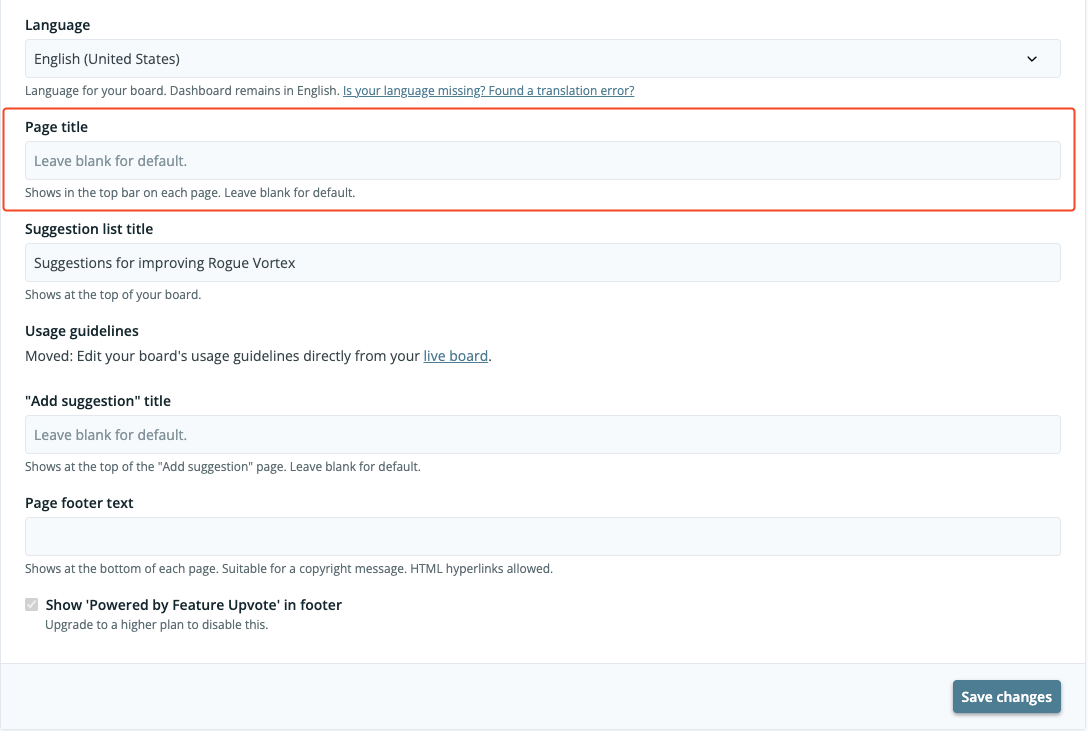Click the 'Page title' field label
The height and width of the screenshot is (731, 1088).
pyautogui.click(x=56, y=127)
